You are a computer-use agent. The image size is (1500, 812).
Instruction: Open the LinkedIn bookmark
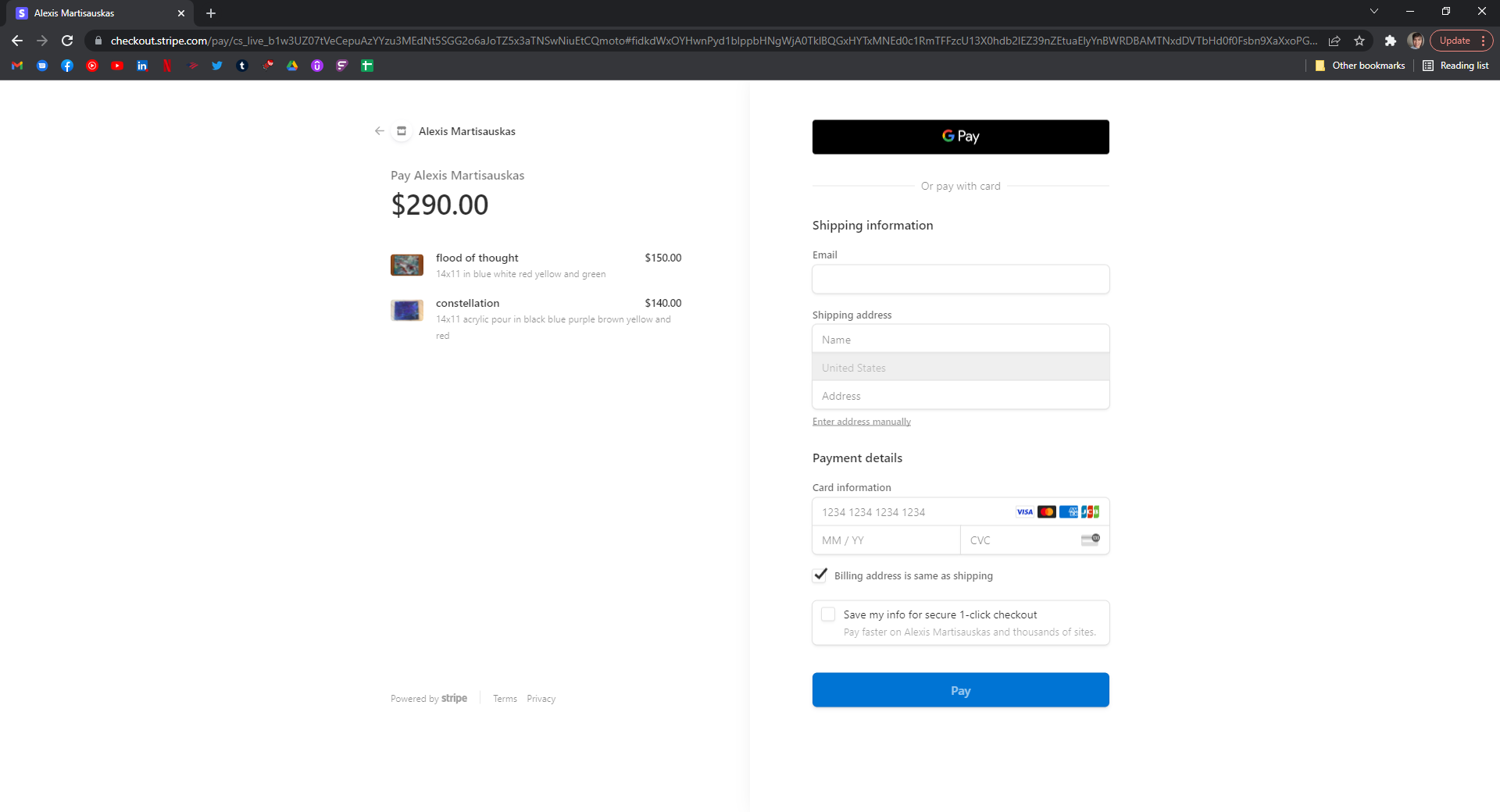[x=142, y=66]
